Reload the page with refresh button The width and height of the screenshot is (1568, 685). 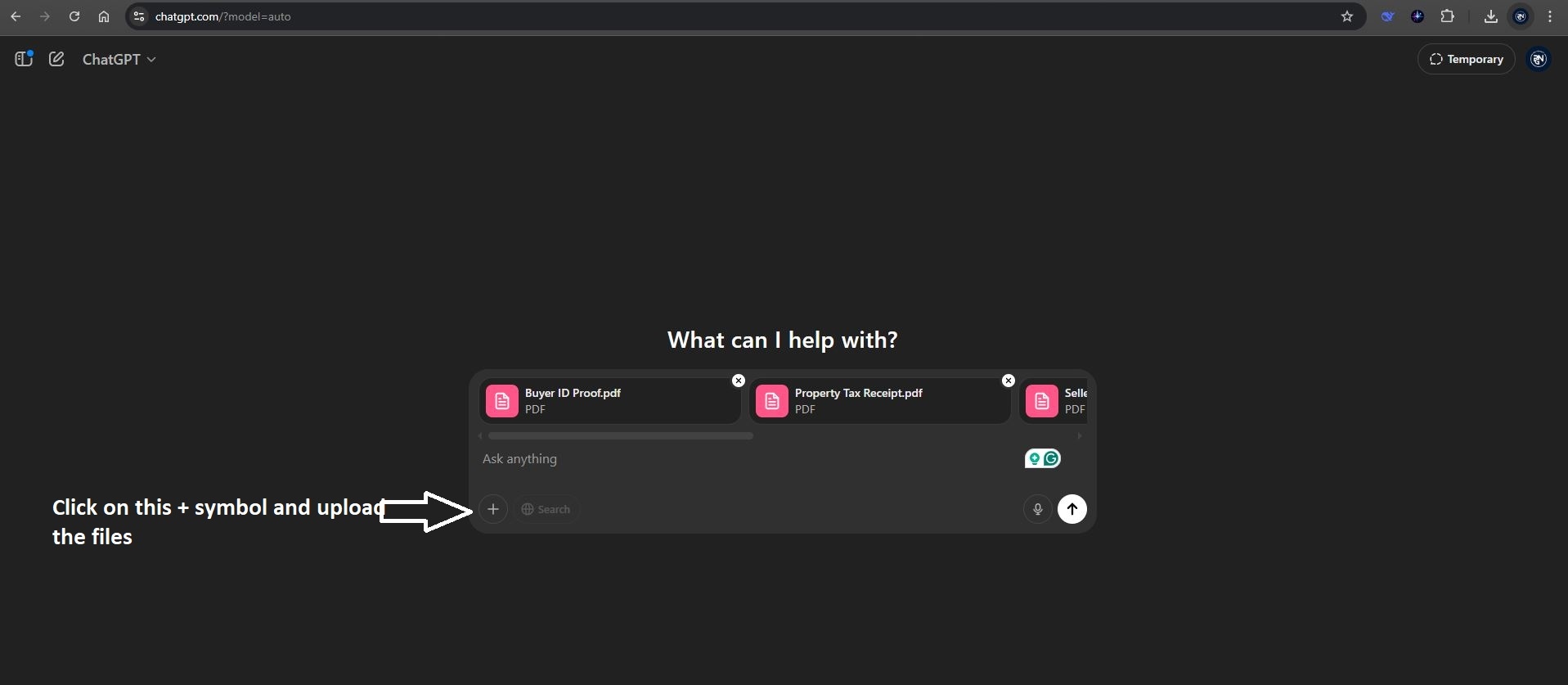74,16
